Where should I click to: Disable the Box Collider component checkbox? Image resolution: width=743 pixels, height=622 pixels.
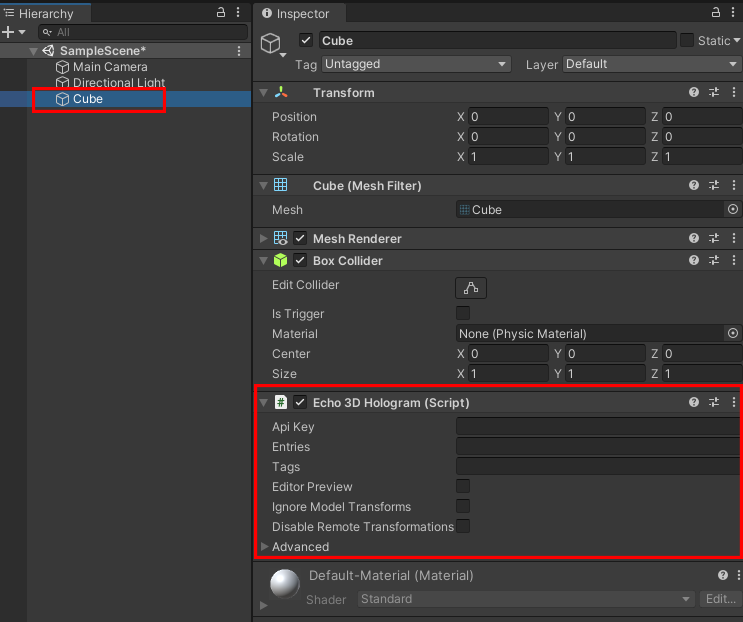[300, 260]
